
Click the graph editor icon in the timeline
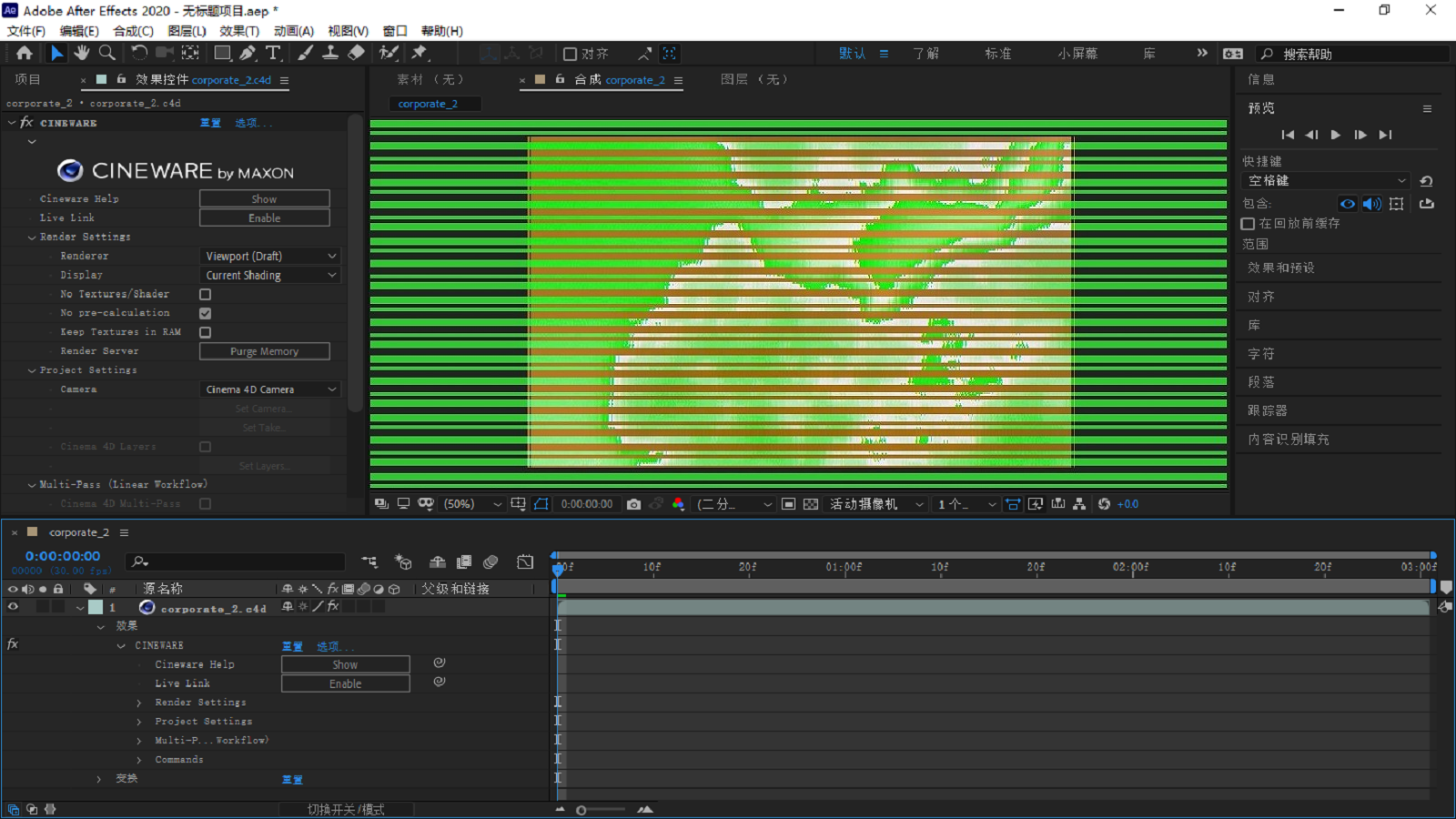tap(525, 561)
